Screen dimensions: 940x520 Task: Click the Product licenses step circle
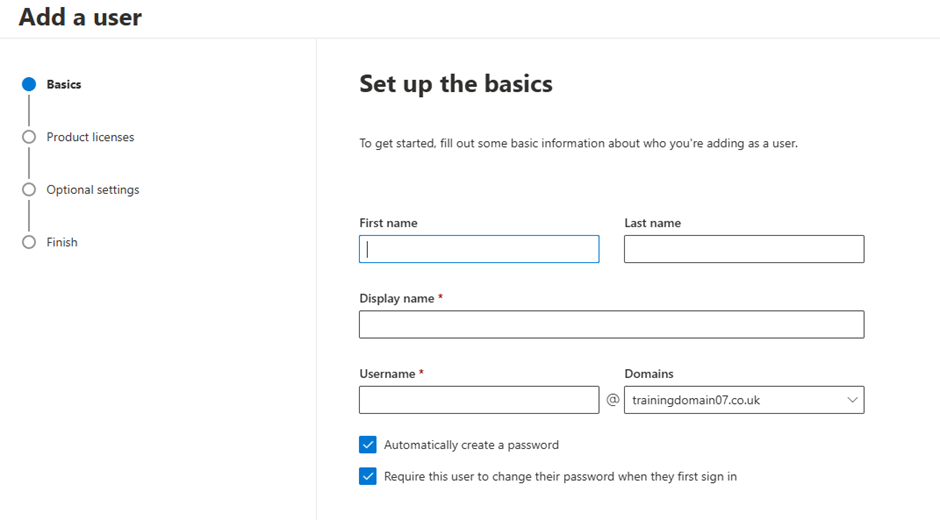(29, 137)
